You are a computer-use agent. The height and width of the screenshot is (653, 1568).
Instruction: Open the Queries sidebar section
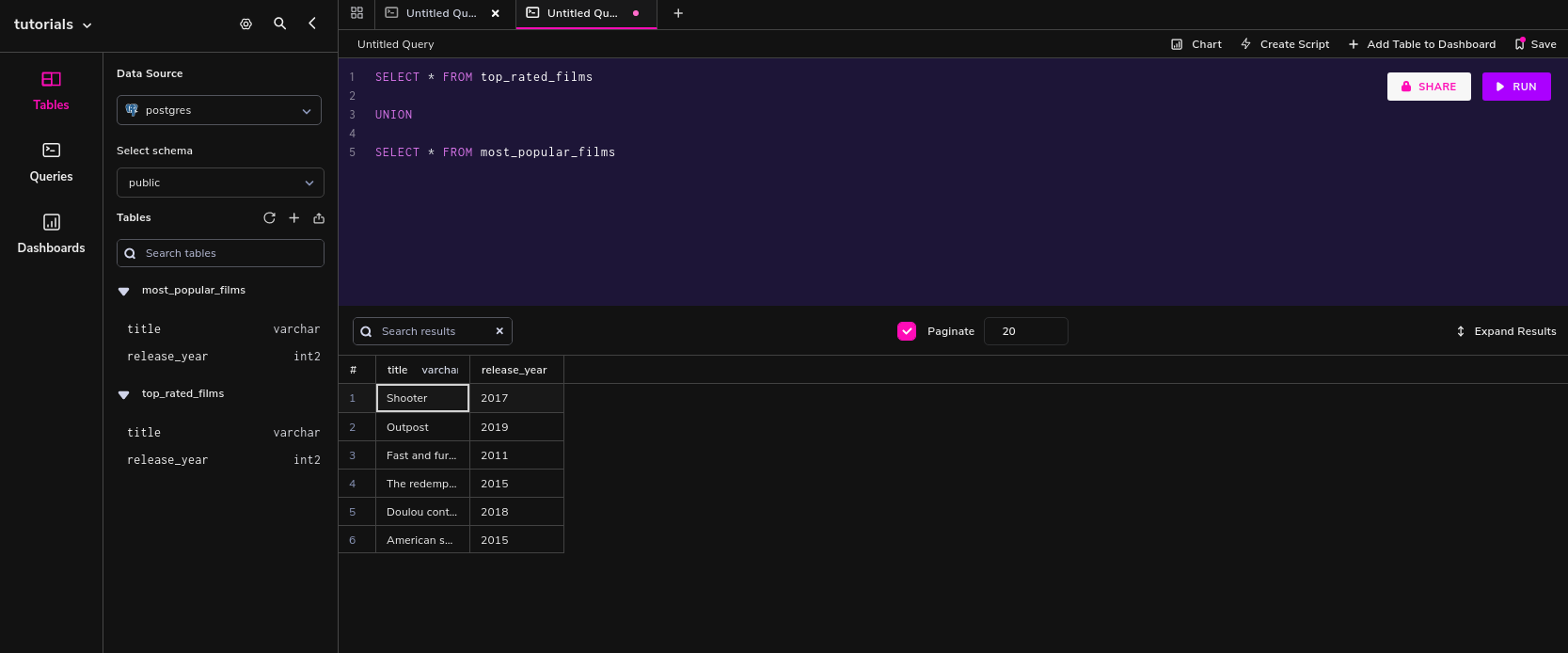click(x=51, y=163)
